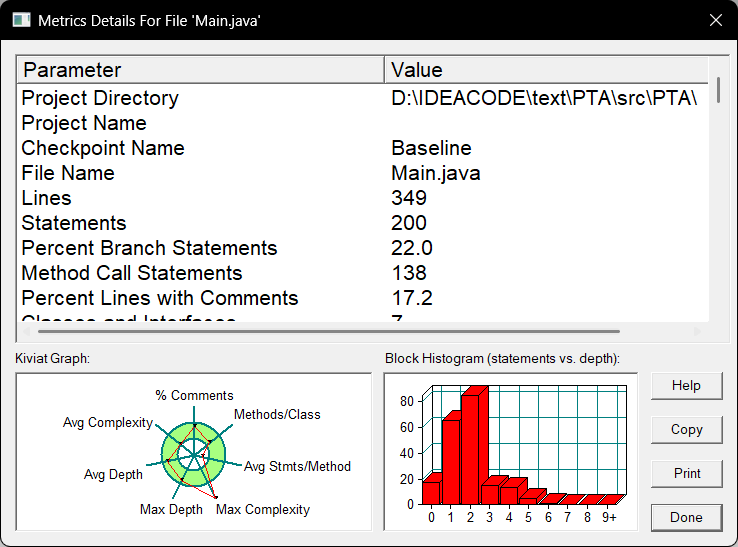Print the metrics details
This screenshot has height=547, width=738.
coord(686,473)
